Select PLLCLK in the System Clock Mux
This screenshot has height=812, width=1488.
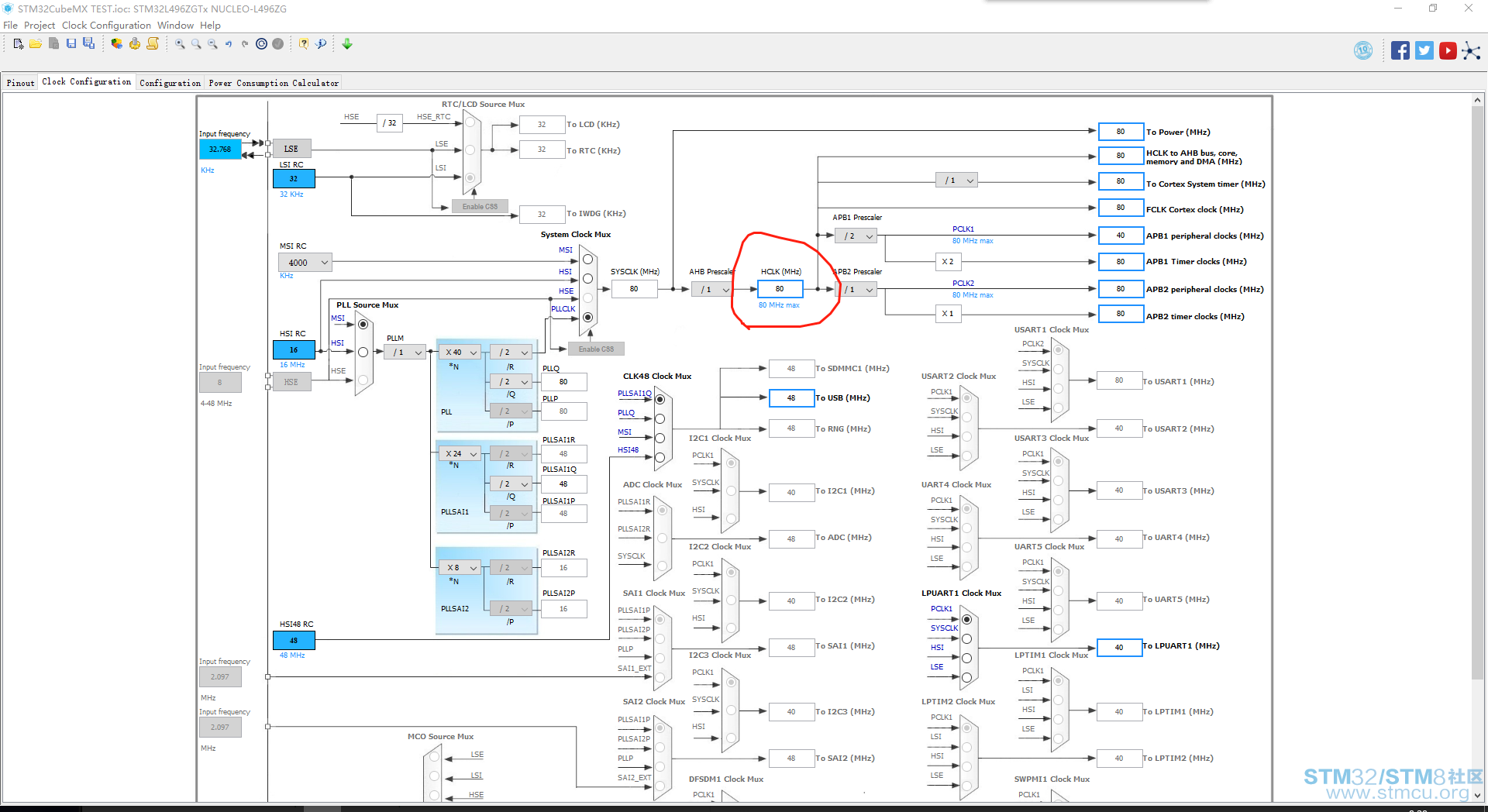587,318
